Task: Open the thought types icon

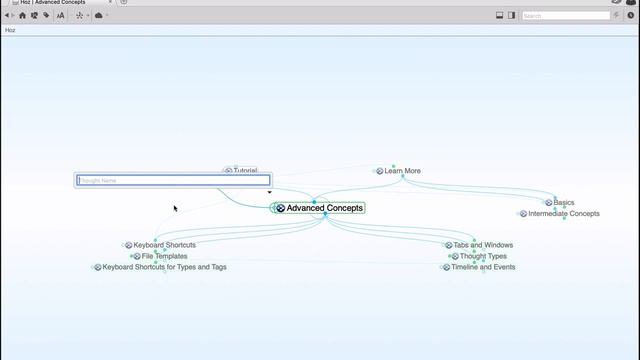Action: pos(34,16)
